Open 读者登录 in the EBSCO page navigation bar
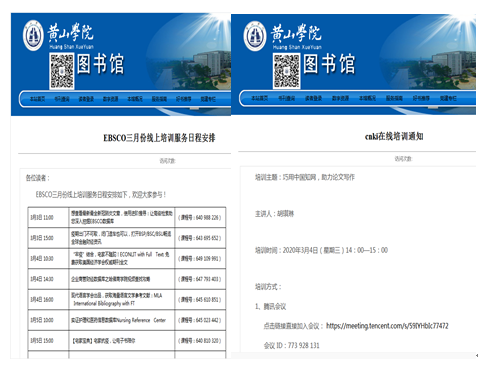 (x=86, y=99)
